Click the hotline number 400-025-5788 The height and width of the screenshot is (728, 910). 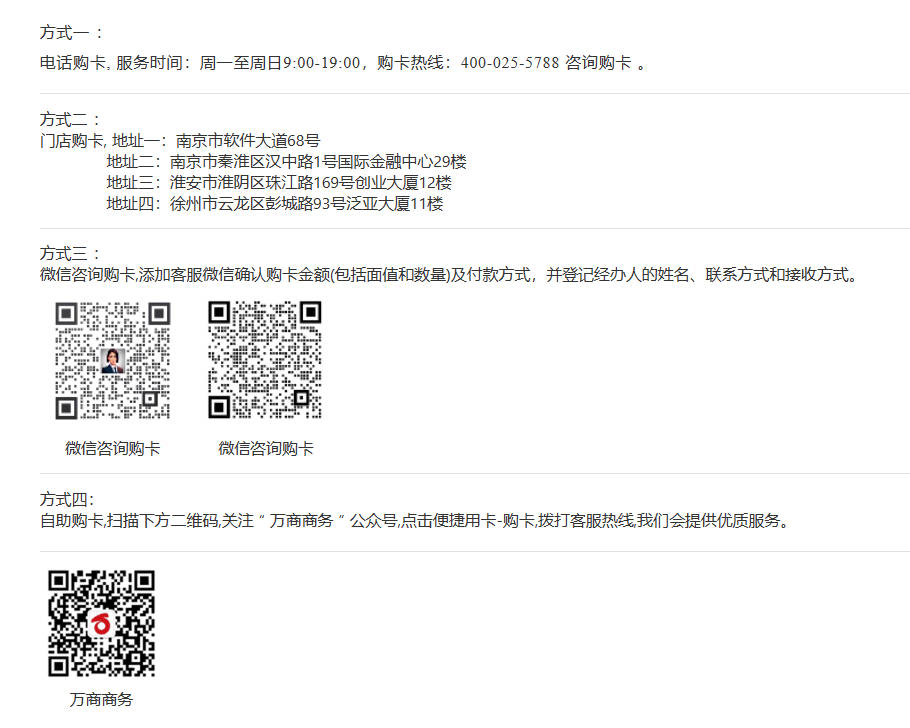tap(510, 63)
